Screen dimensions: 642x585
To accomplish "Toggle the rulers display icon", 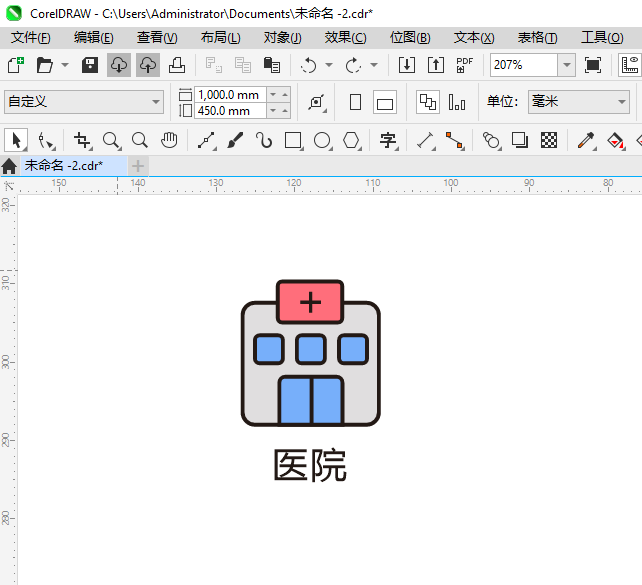I will pyautogui.click(x=630, y=65).
